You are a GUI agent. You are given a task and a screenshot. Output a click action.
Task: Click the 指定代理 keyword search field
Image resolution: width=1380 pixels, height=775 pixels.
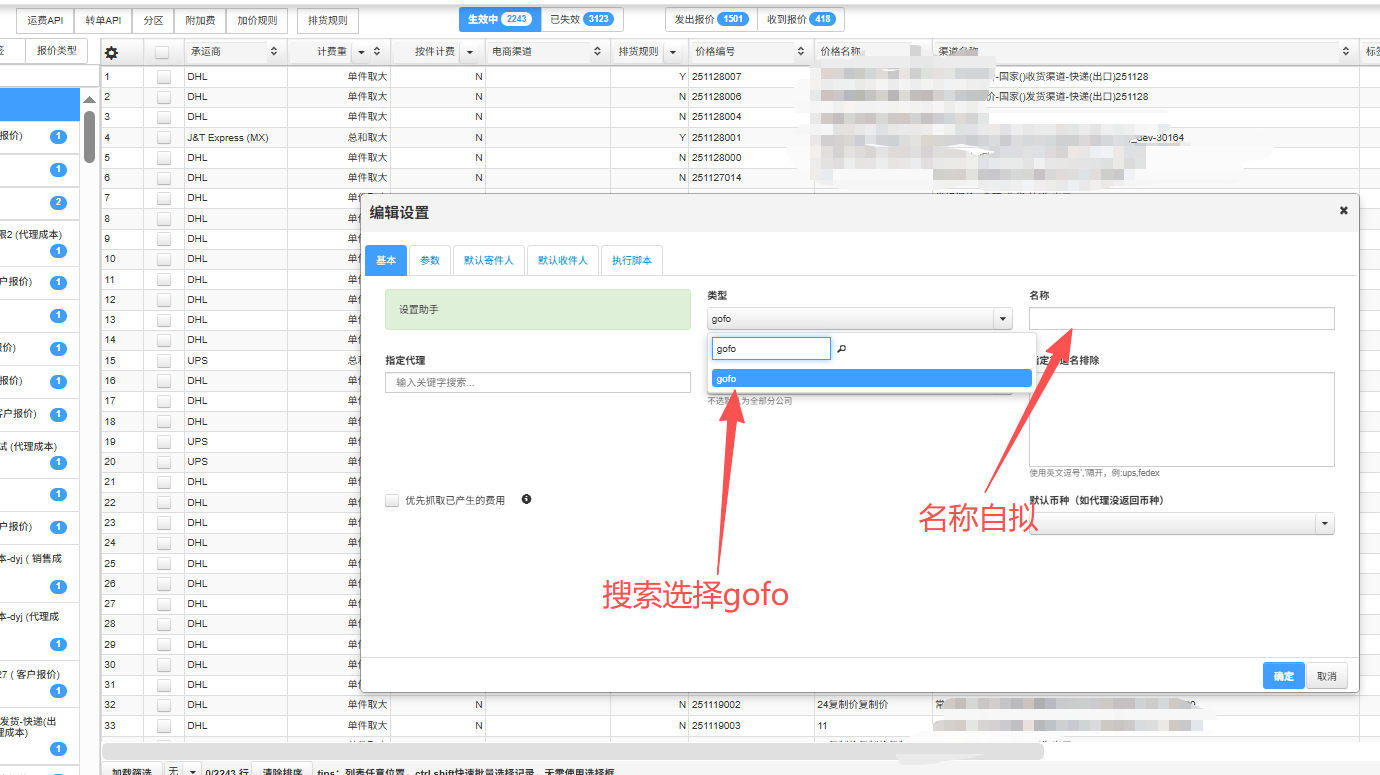coord(538,382)
